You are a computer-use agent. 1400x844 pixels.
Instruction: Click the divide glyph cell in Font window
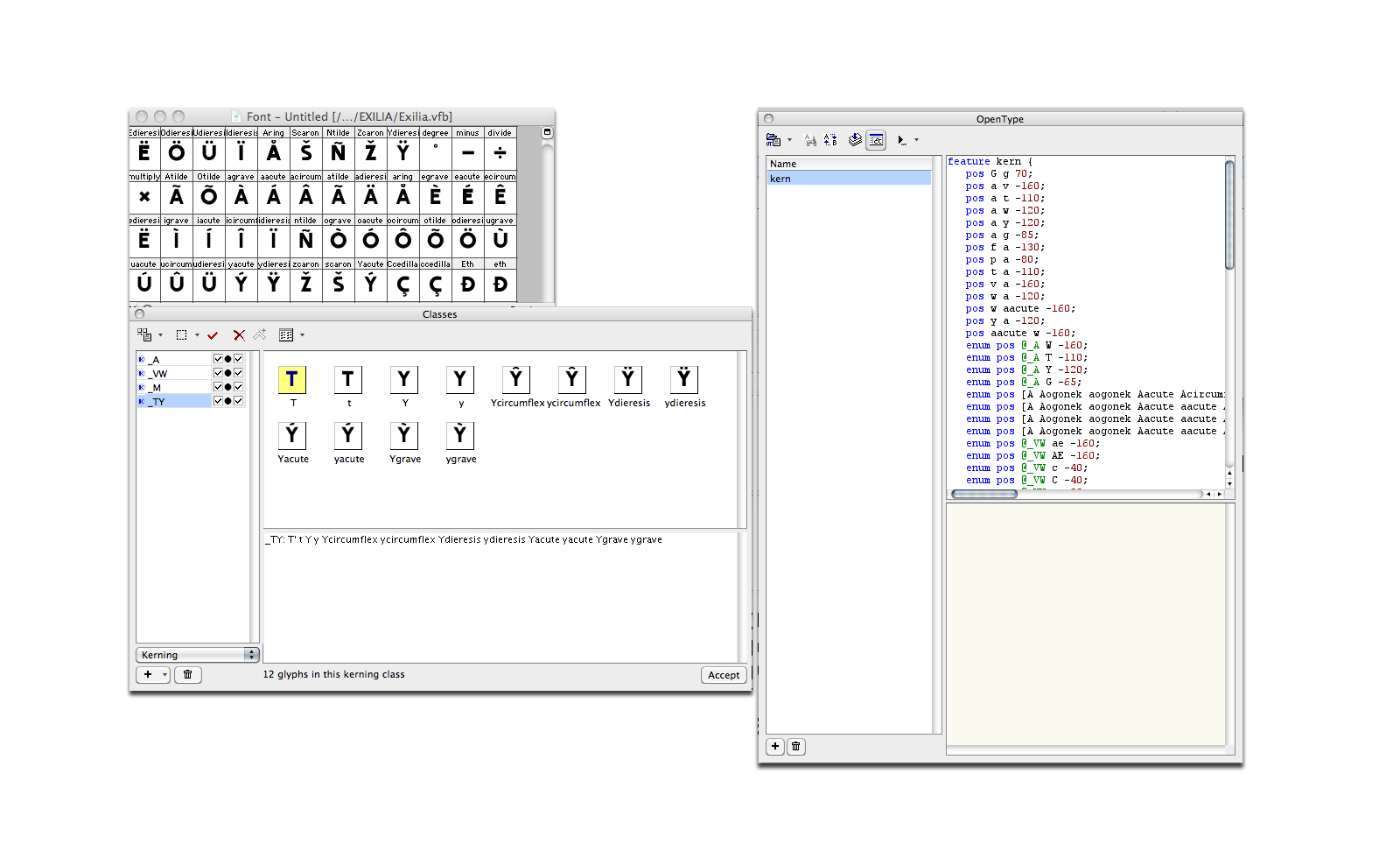coord(500,149)
